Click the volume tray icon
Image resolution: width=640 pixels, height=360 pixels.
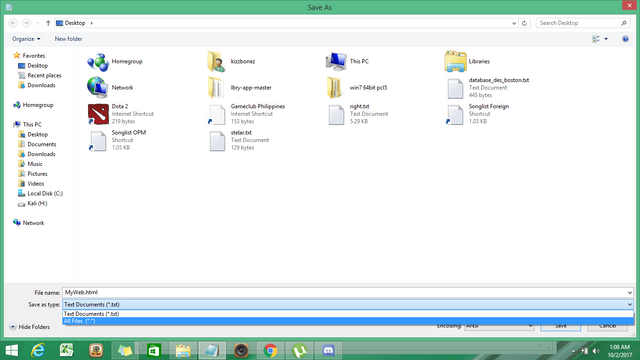click(596, 351)
